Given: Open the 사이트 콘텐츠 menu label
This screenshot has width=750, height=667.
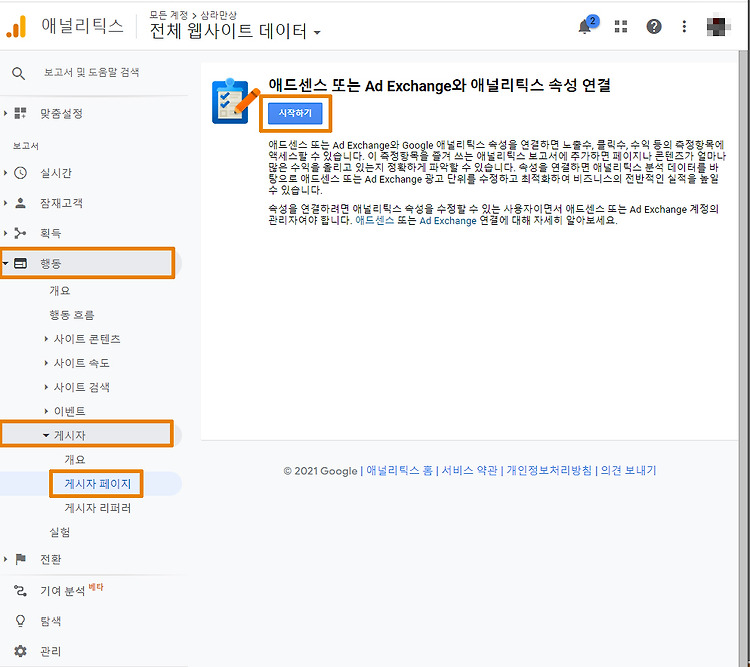Looking at the screenshot, I should (x=87, y=339).
